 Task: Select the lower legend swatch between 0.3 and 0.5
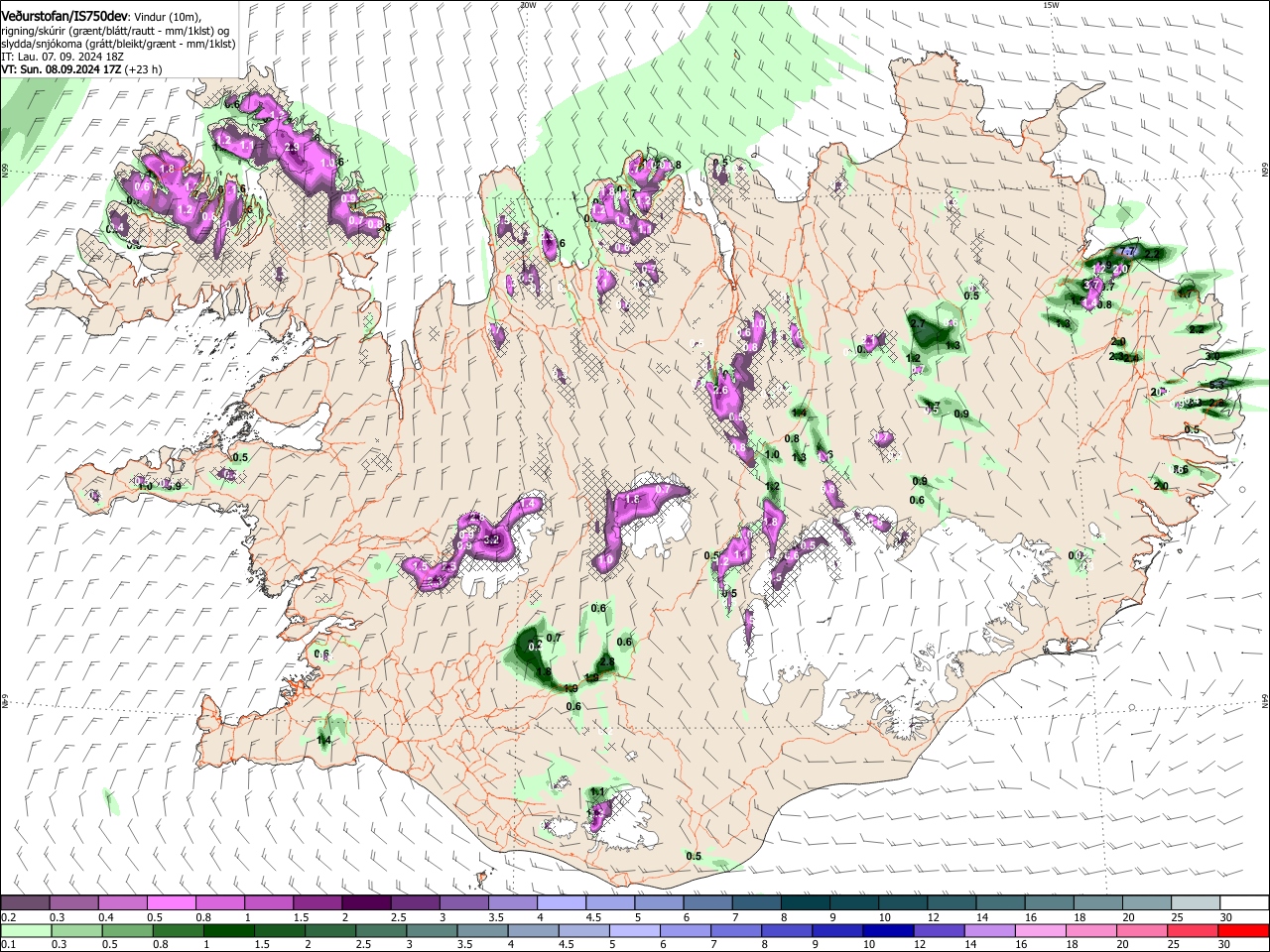[74, 930]
